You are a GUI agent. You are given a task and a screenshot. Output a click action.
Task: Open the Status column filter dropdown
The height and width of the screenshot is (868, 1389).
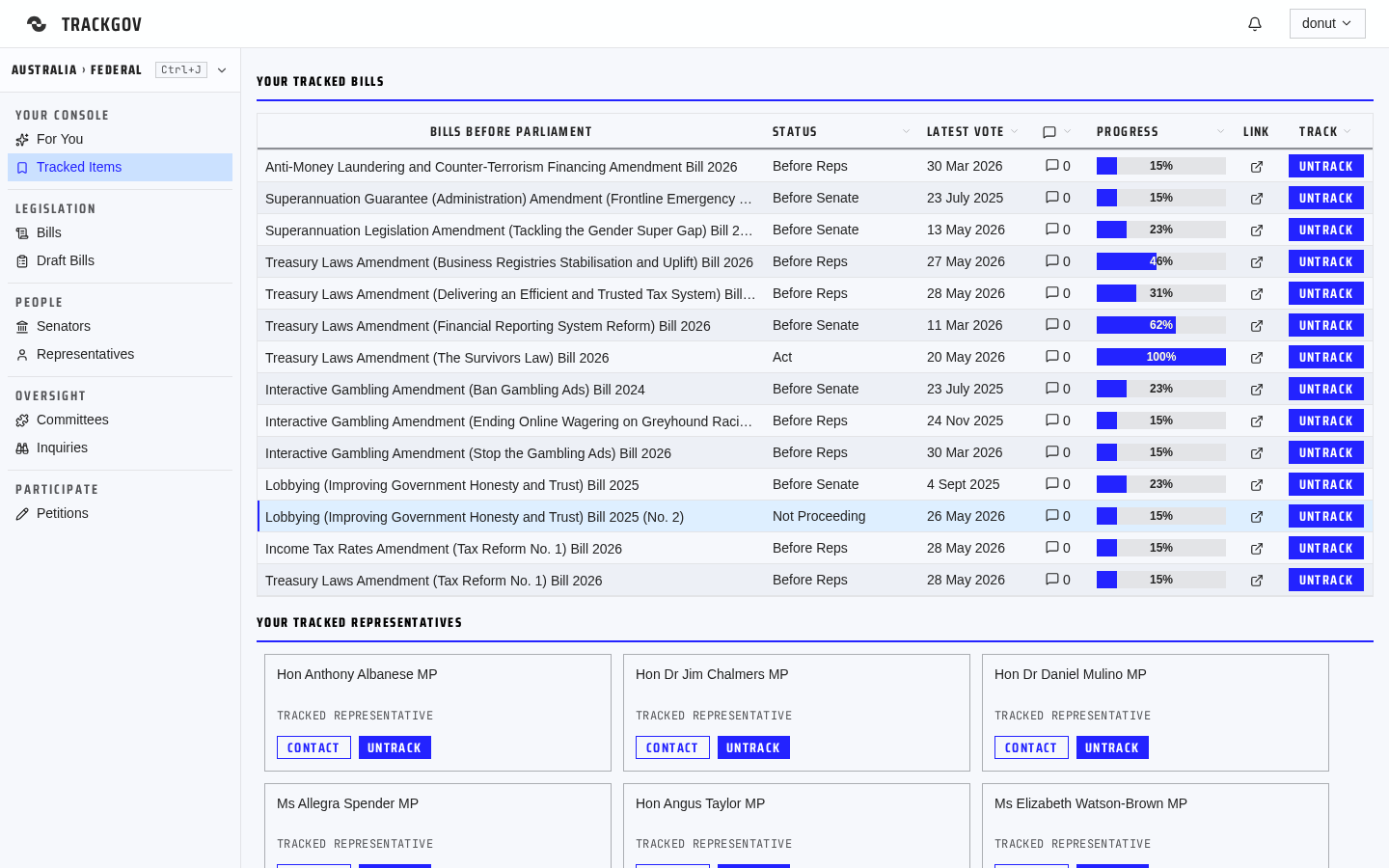[906, 132]
